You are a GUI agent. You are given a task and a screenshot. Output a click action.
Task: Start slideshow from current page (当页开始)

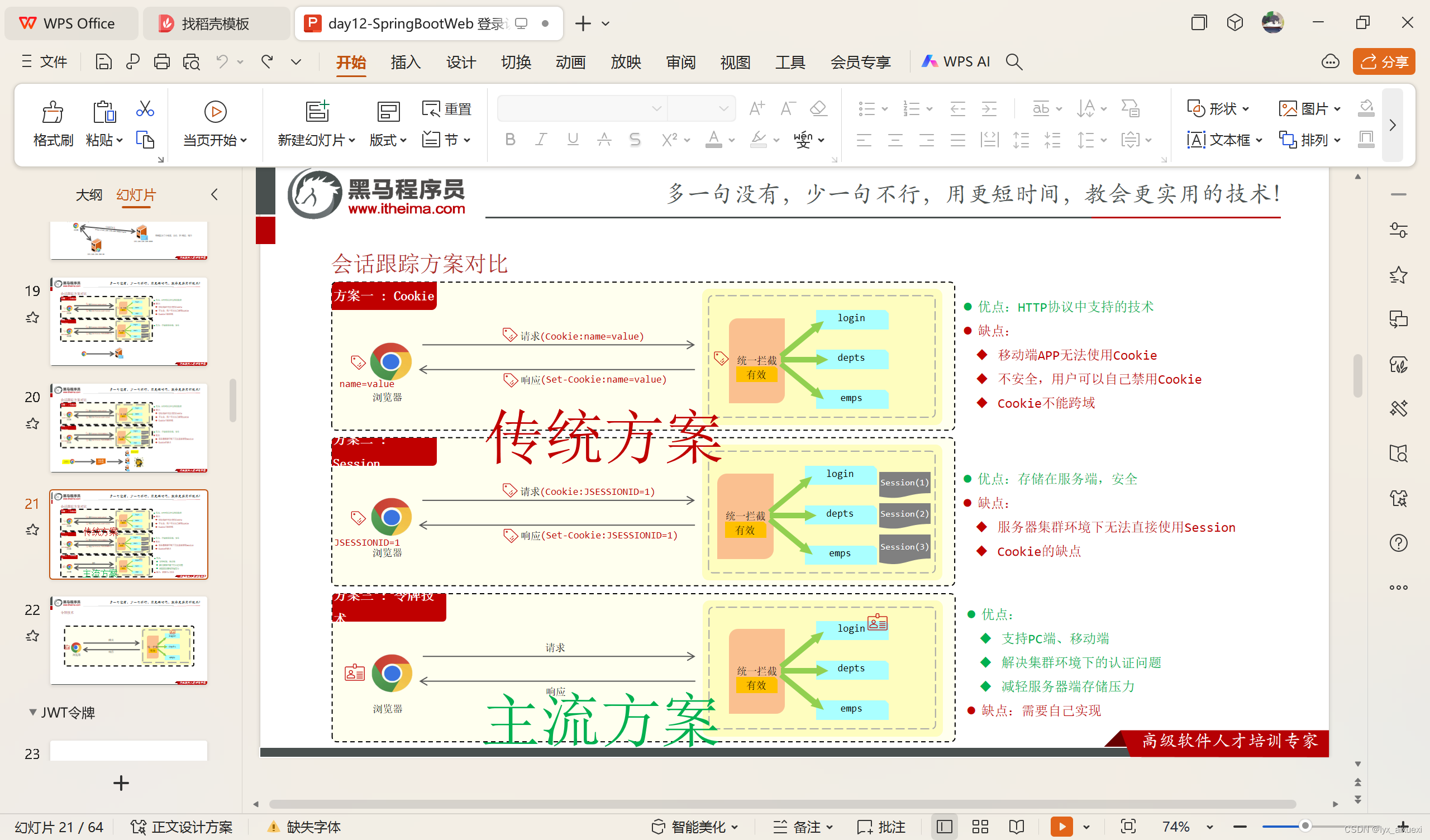click(215, 112)
